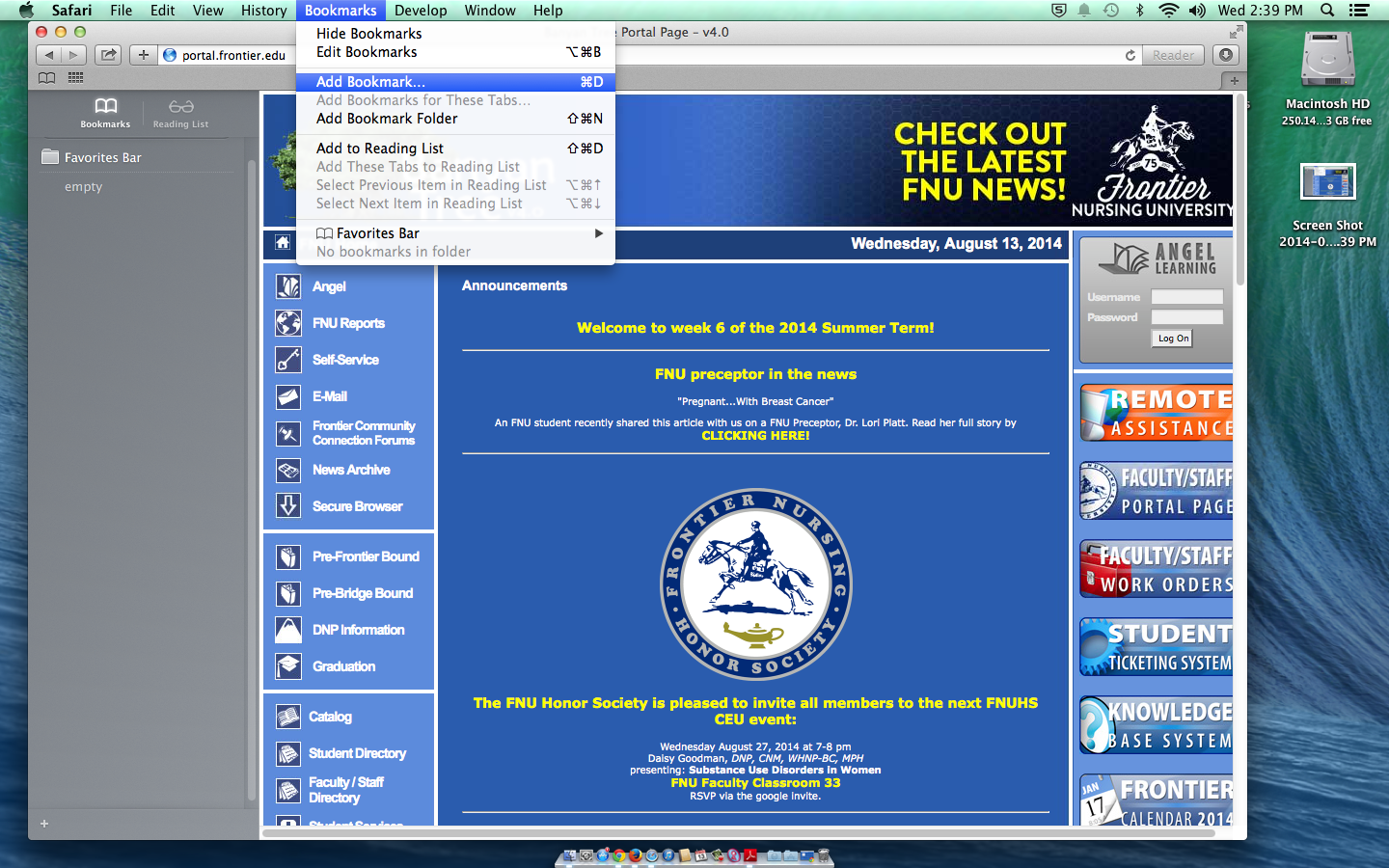1389x868 pixels.
Task: Open the History menu
Action: [263, 11]
